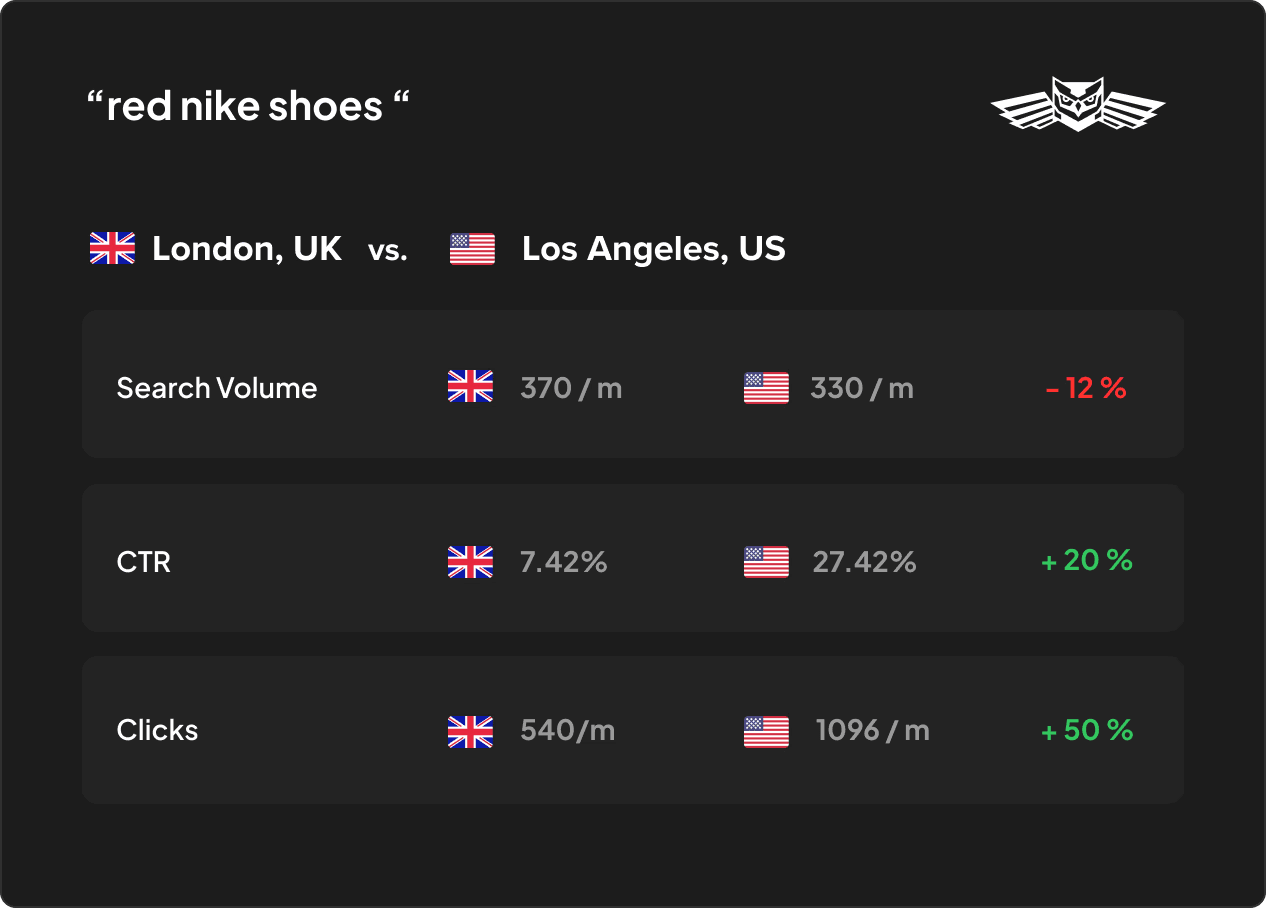The image size is (1266, 908).
Task: Click the US flag beside Los Angeles, US
Action: [472, 248]
